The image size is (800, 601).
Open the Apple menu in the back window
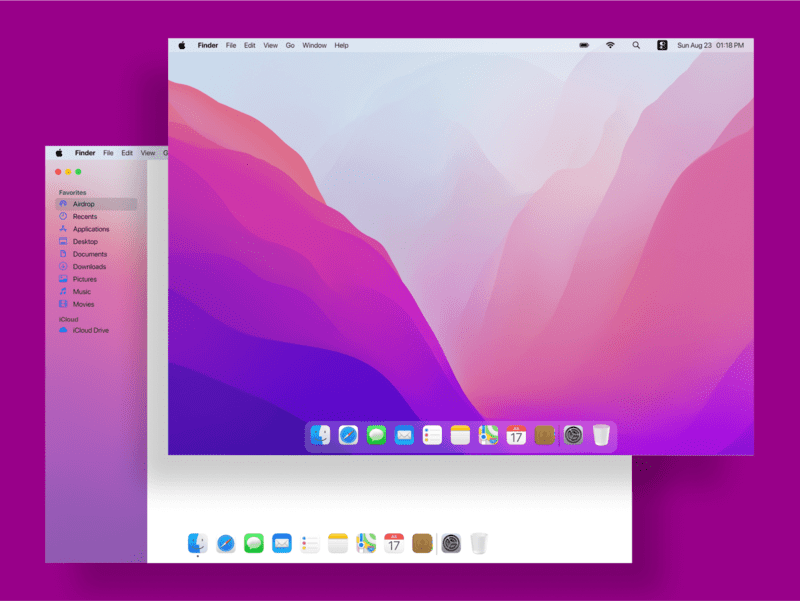pyautogui.click(x=59, y=153)
